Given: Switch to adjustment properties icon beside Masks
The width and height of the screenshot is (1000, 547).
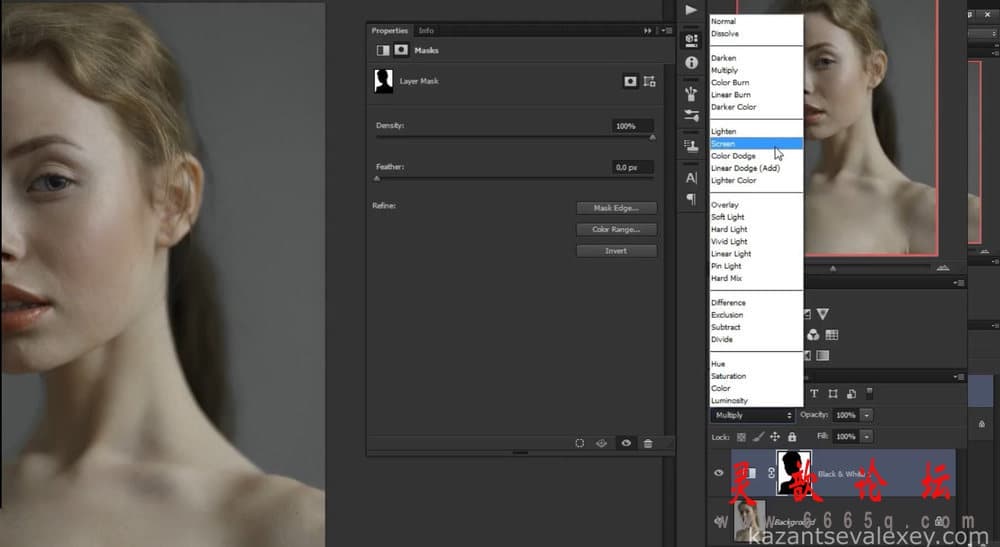Looking at the screenshot, I should pyautogui.click(x=383, y=50).
